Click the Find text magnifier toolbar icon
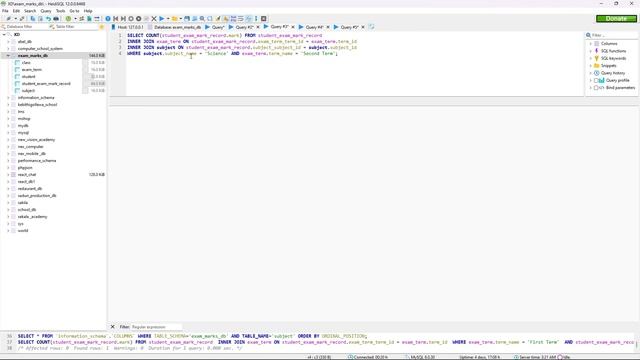The image size is (640, 360). click(202, 19)
